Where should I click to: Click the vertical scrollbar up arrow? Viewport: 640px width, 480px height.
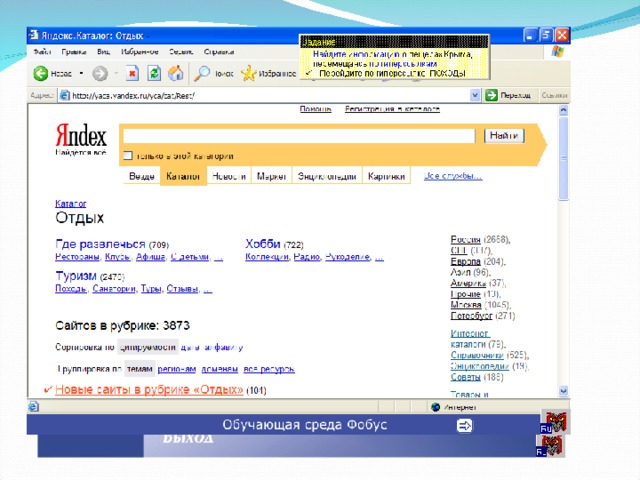pos(563,110)
